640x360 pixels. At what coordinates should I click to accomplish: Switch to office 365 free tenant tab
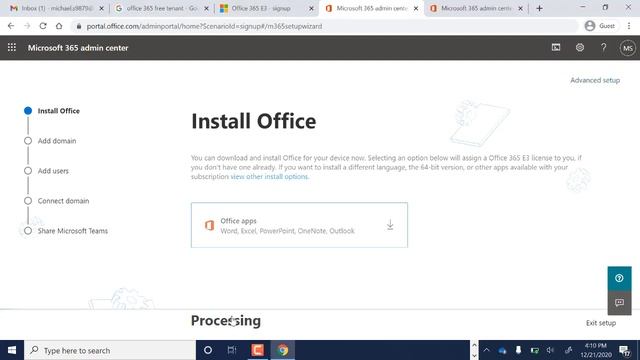tap(157, 8)
